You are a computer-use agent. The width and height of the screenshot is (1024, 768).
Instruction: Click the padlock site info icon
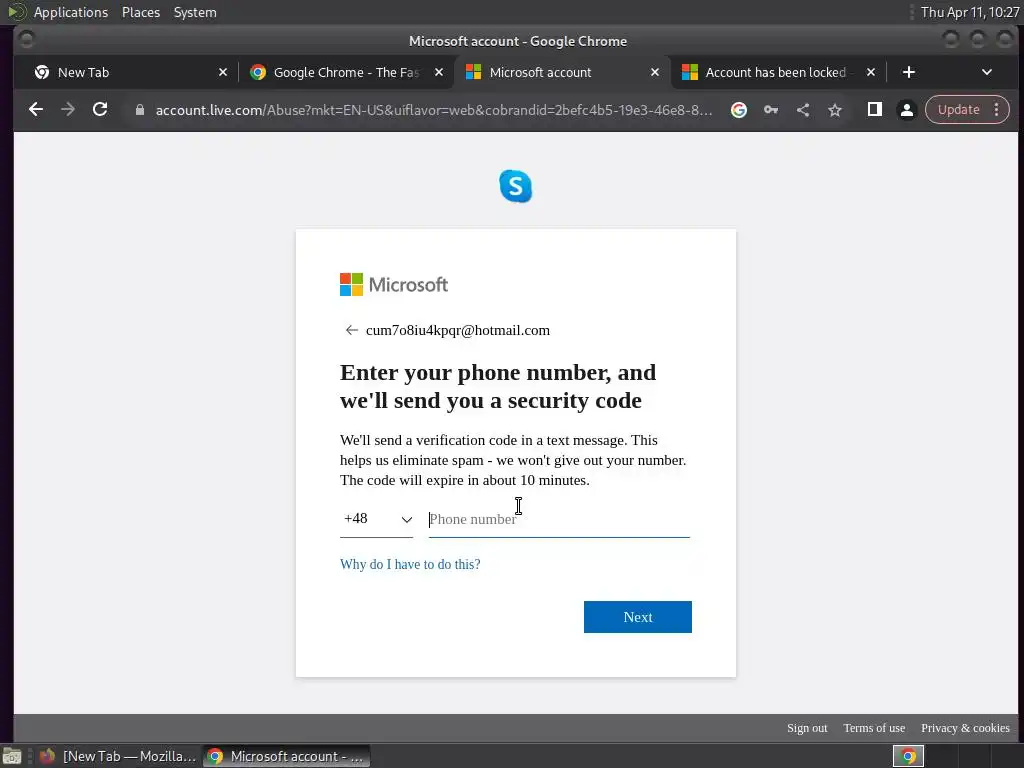tap(140, 110)
